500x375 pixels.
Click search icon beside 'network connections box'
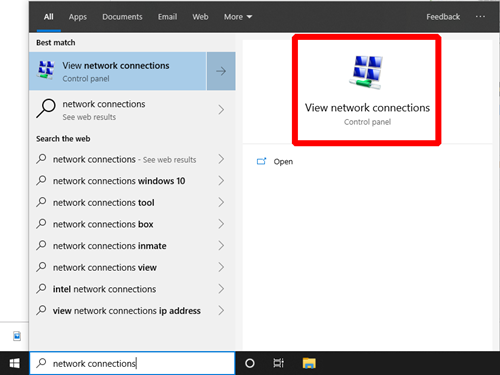[x=41, y=224]
